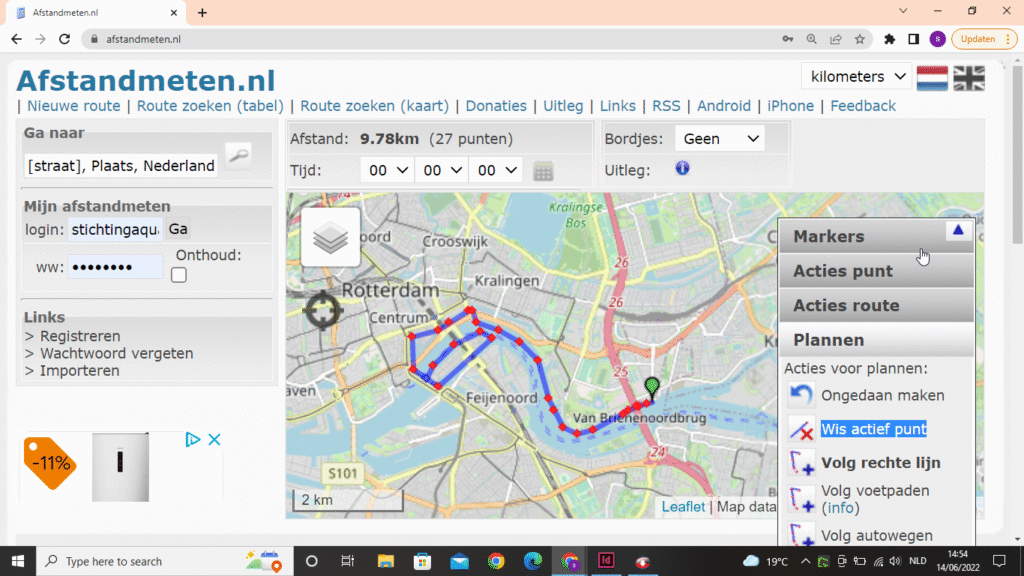1024x576 pixels.
Task: Switch language with the Dutch flag
Action: click(x=932, y=78)
